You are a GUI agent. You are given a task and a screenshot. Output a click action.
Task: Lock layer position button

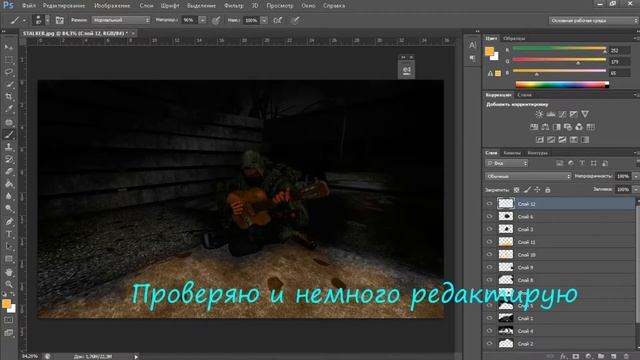coord(537,190)
